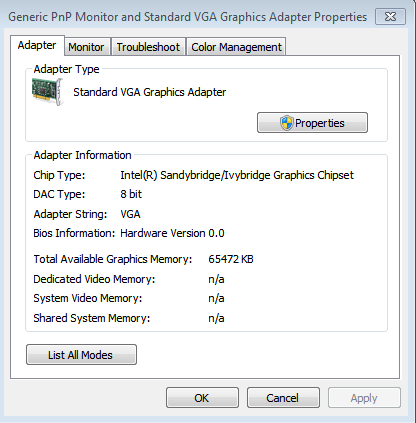416x423 pixels.
Task: Click the List All Modes button
Action: click(x=81, y=355)
